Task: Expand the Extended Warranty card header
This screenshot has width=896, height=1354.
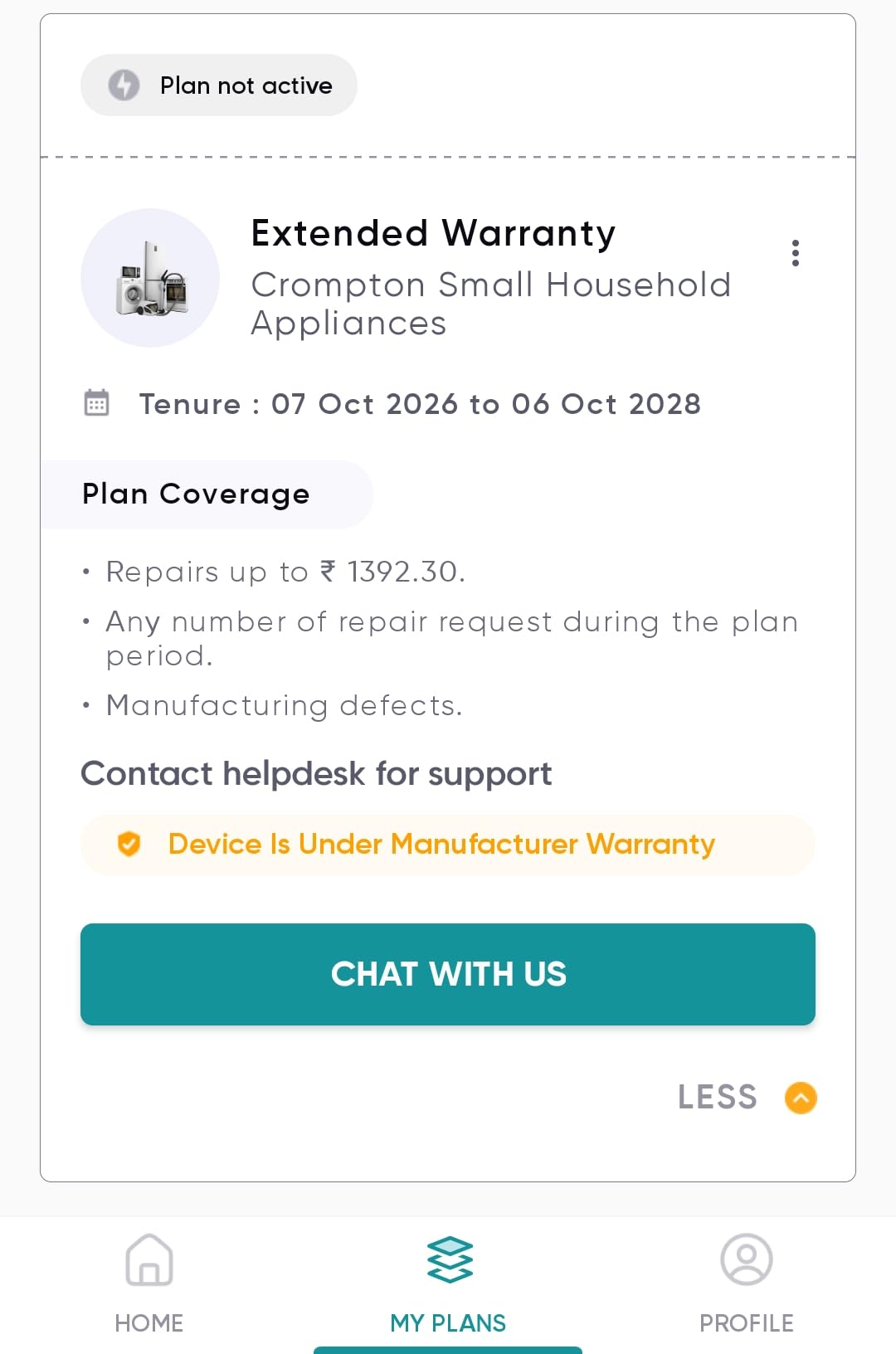Action: pyautogui.click(x=432, y=233)
